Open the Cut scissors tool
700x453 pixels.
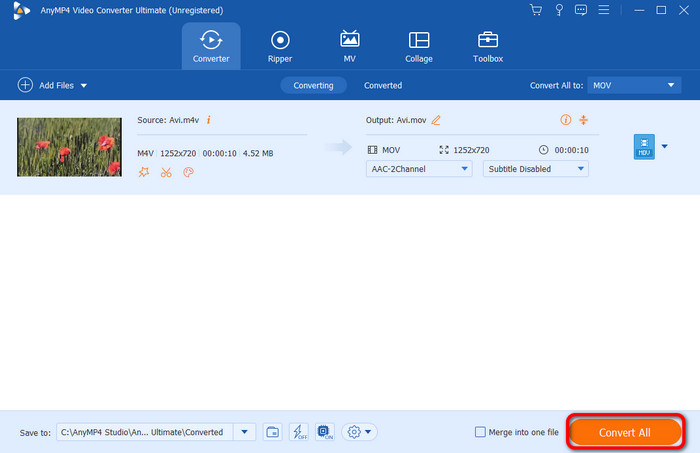tap(166, 172)
